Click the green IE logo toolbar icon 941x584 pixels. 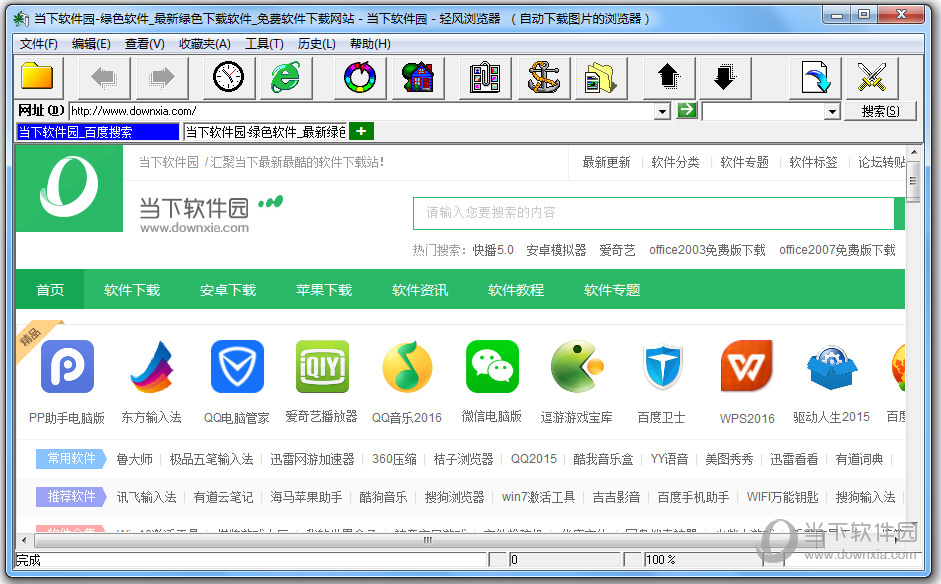(x=286, y=77)
